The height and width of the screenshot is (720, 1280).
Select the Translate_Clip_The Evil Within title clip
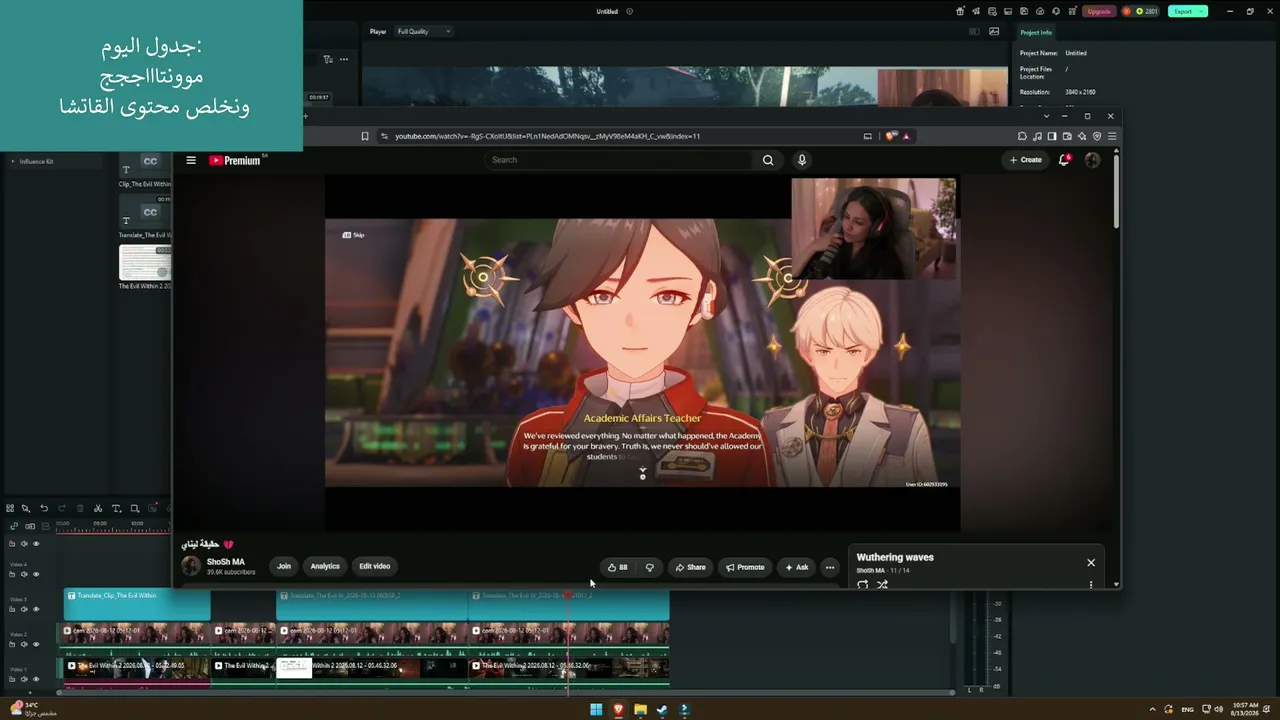pyautogui.click(x=137, y=604)
